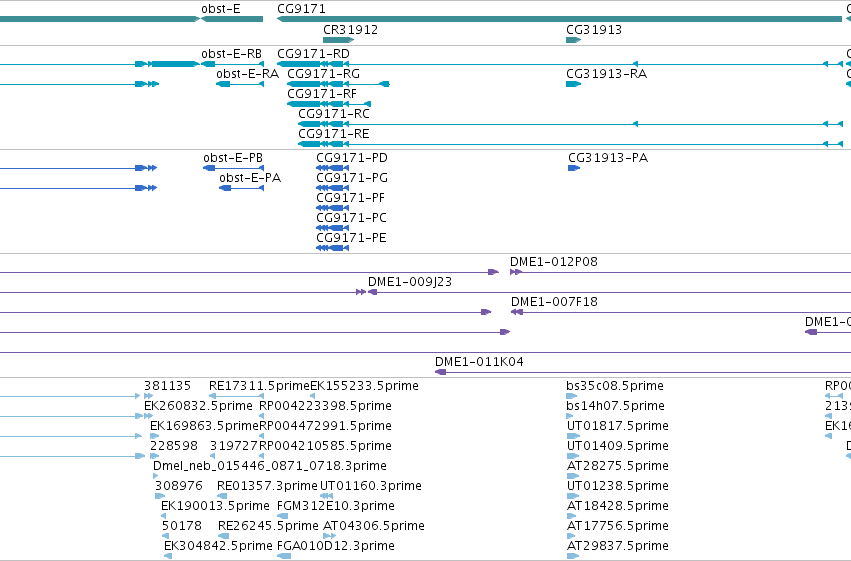Select EST 319727

[x=234, y=446]
